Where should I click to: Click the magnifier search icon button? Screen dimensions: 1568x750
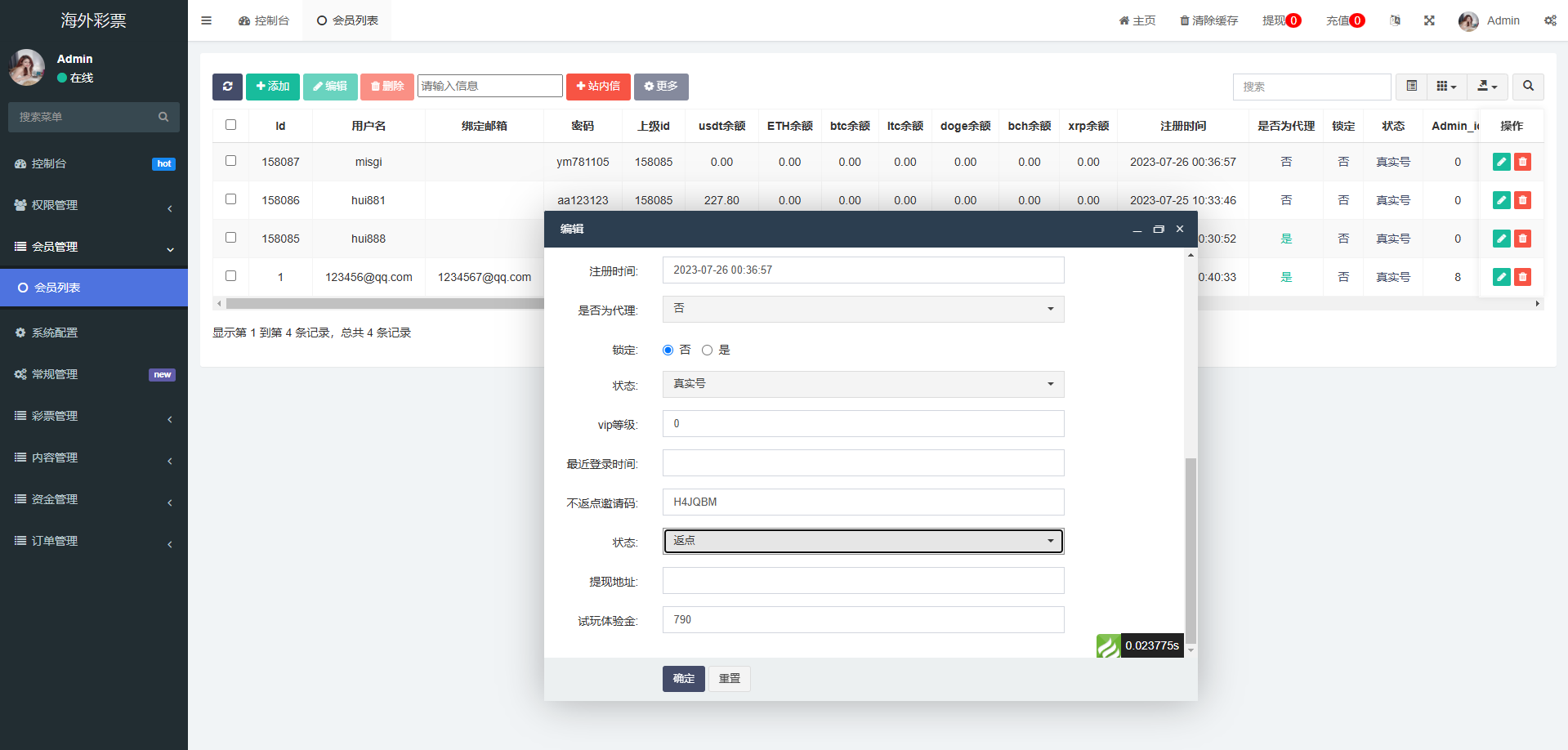[1528, 87]
